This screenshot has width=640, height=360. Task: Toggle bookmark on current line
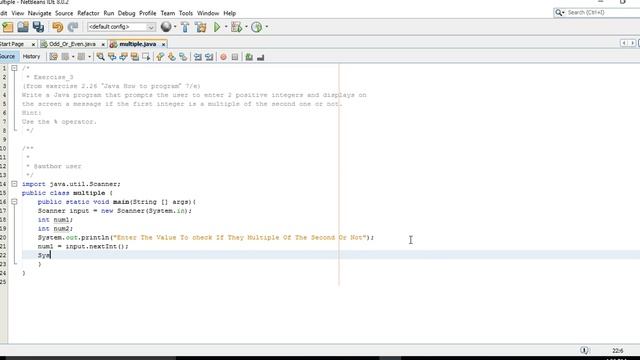tap(183, 57)
